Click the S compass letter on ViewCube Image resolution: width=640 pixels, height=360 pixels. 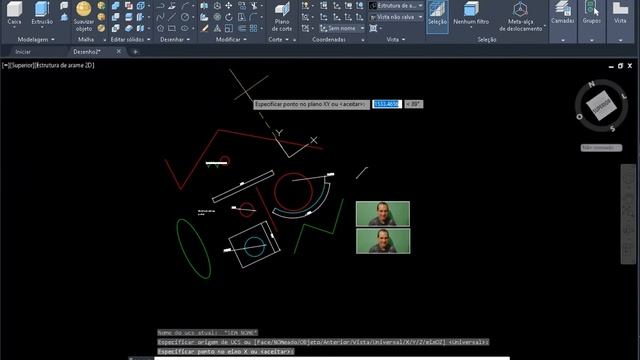[x=612, y=129]
